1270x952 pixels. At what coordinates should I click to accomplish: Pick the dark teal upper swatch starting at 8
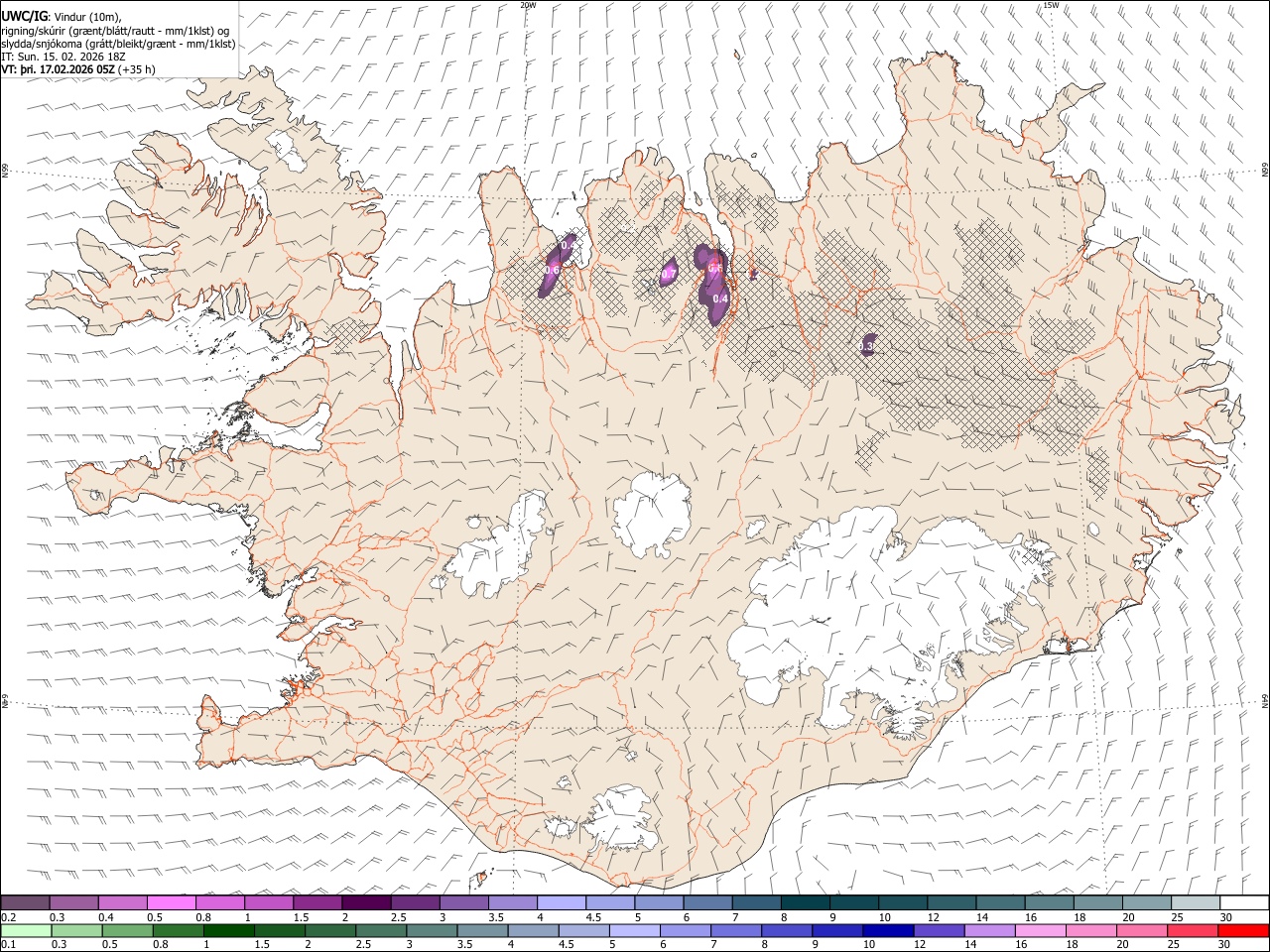(x=805, y=902)
